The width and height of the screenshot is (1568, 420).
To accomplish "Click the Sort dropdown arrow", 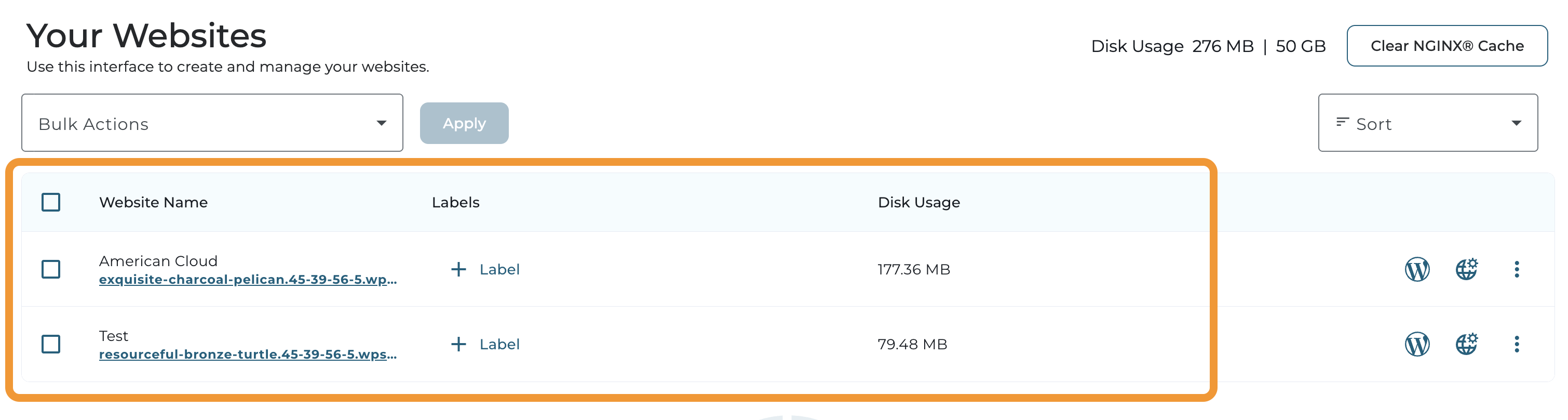I will coord(1516,123).
